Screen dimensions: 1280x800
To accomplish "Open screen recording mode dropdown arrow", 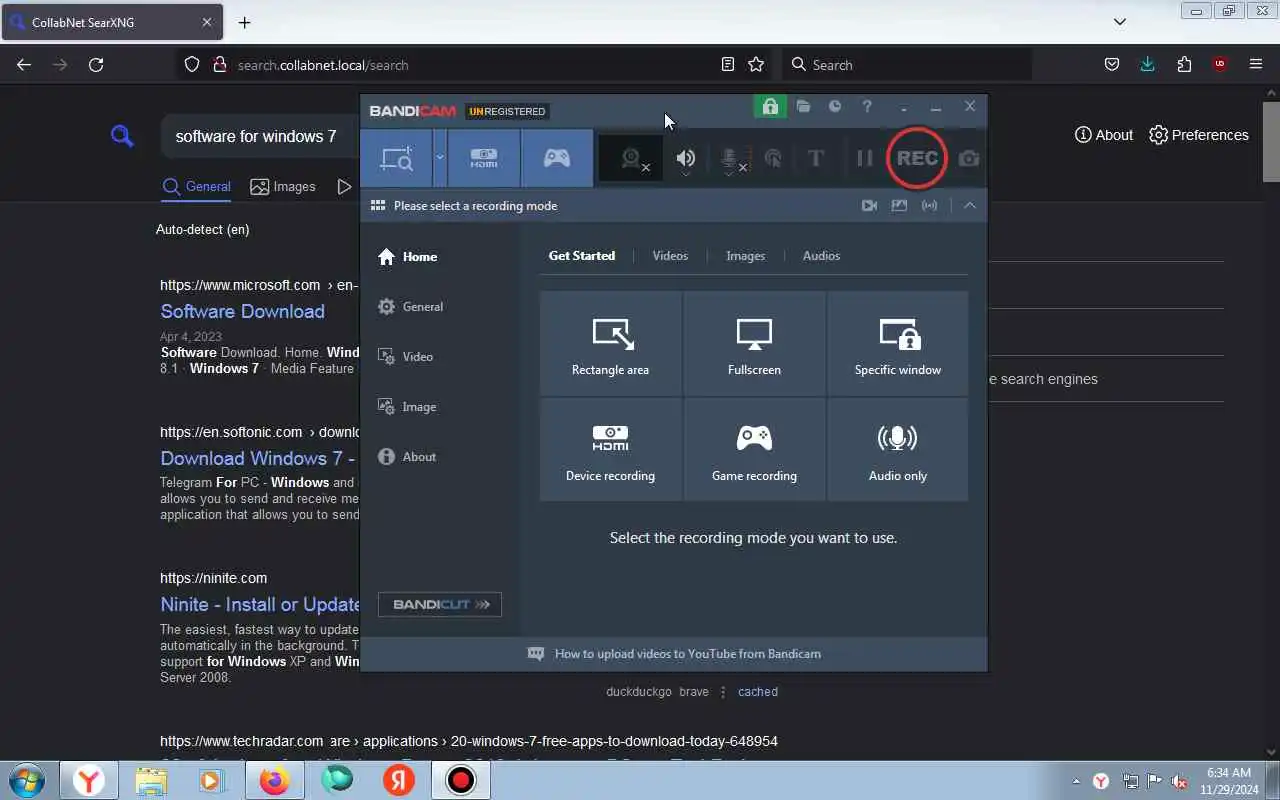I will 439,158.
